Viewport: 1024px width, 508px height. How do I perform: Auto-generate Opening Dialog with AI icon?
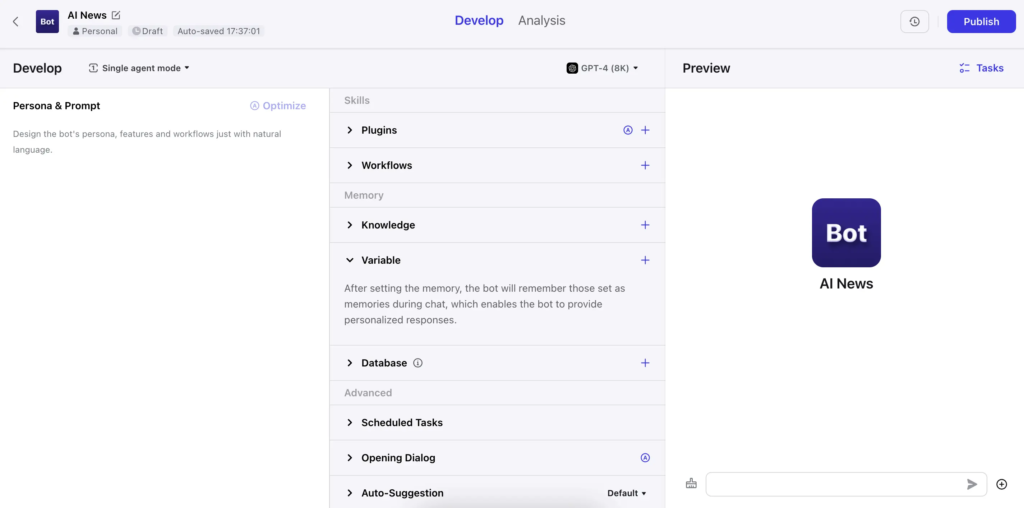[645, 458]
